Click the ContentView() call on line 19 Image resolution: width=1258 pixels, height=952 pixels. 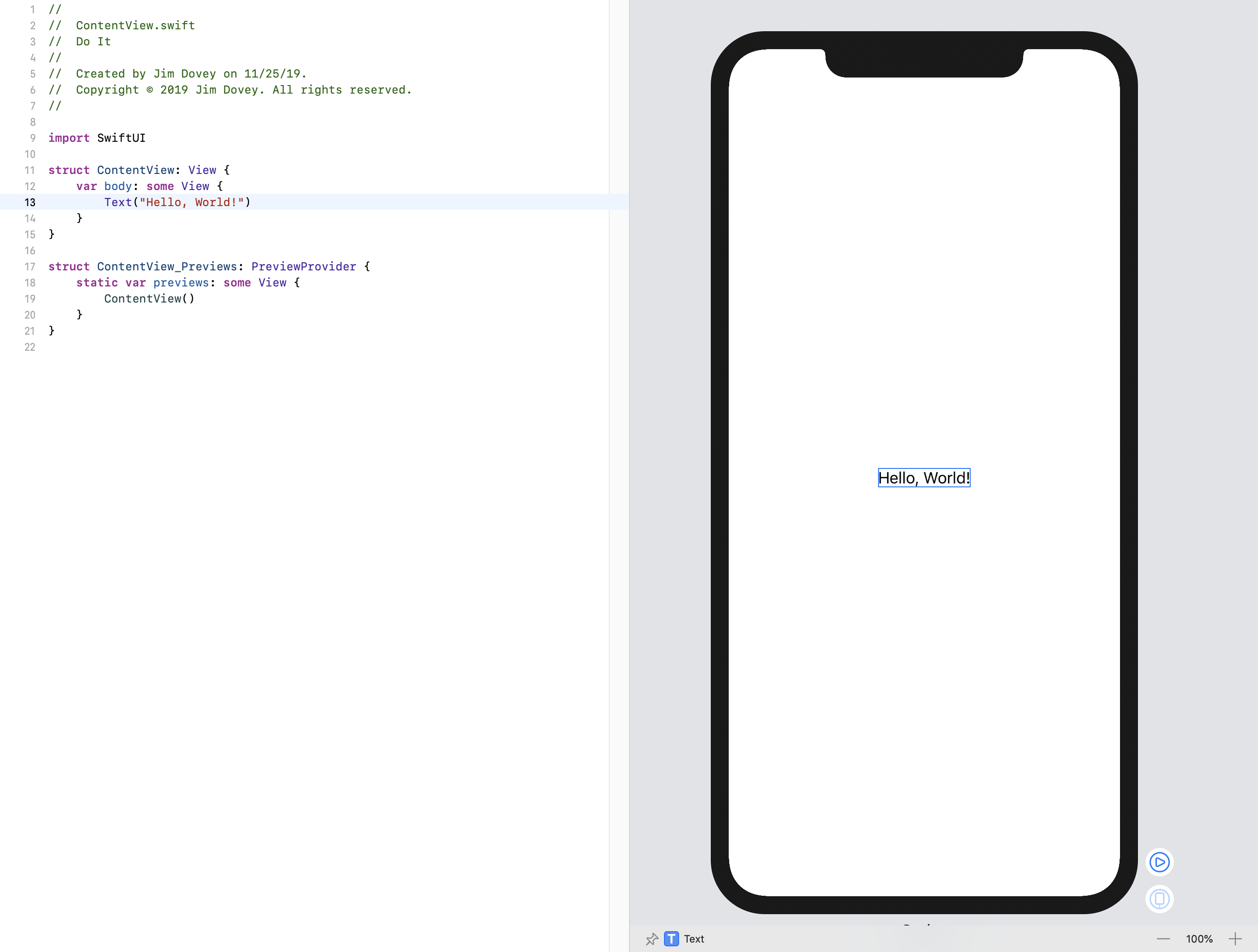click(149, 299)
